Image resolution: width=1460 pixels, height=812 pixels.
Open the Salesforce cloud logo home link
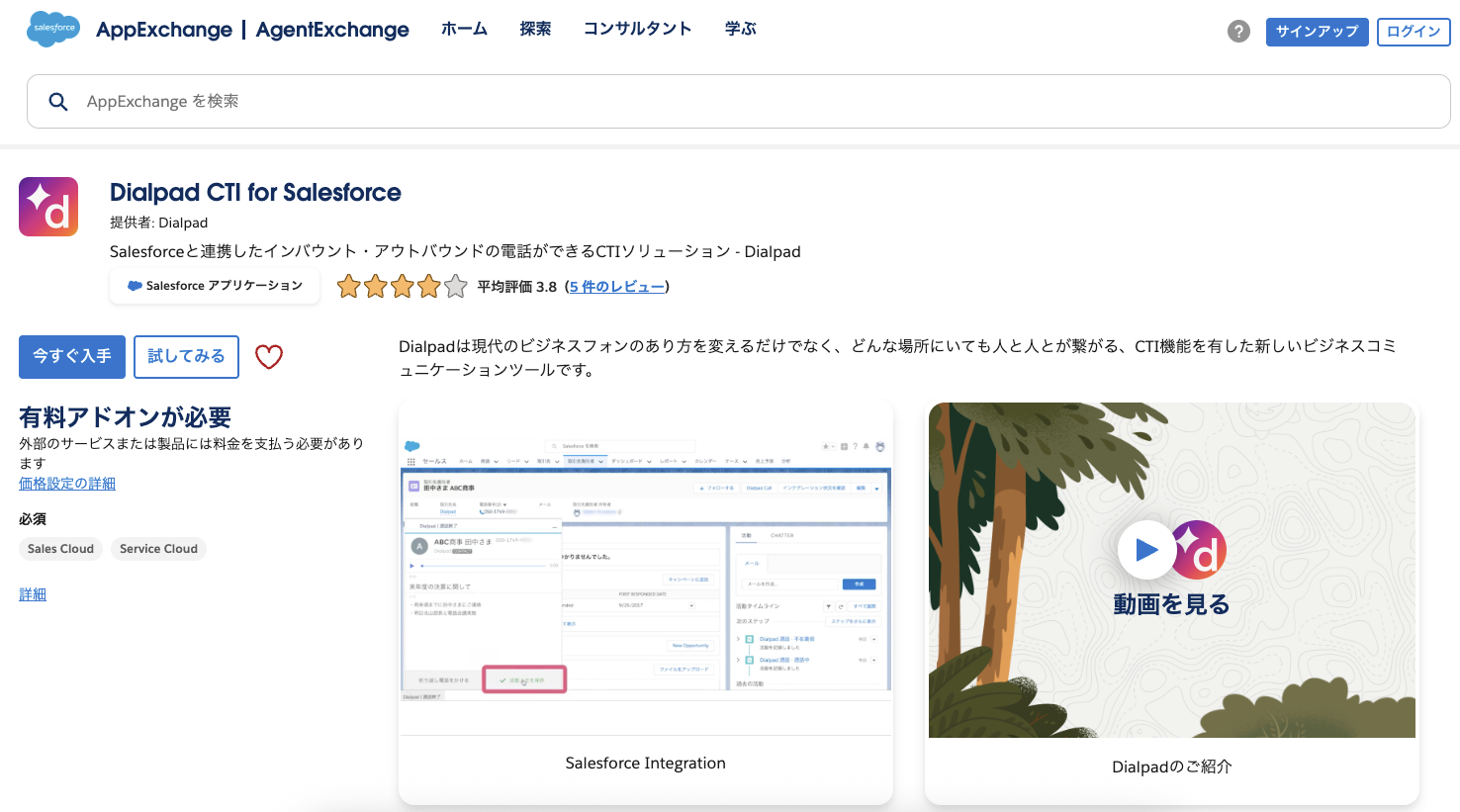[53, 29]
